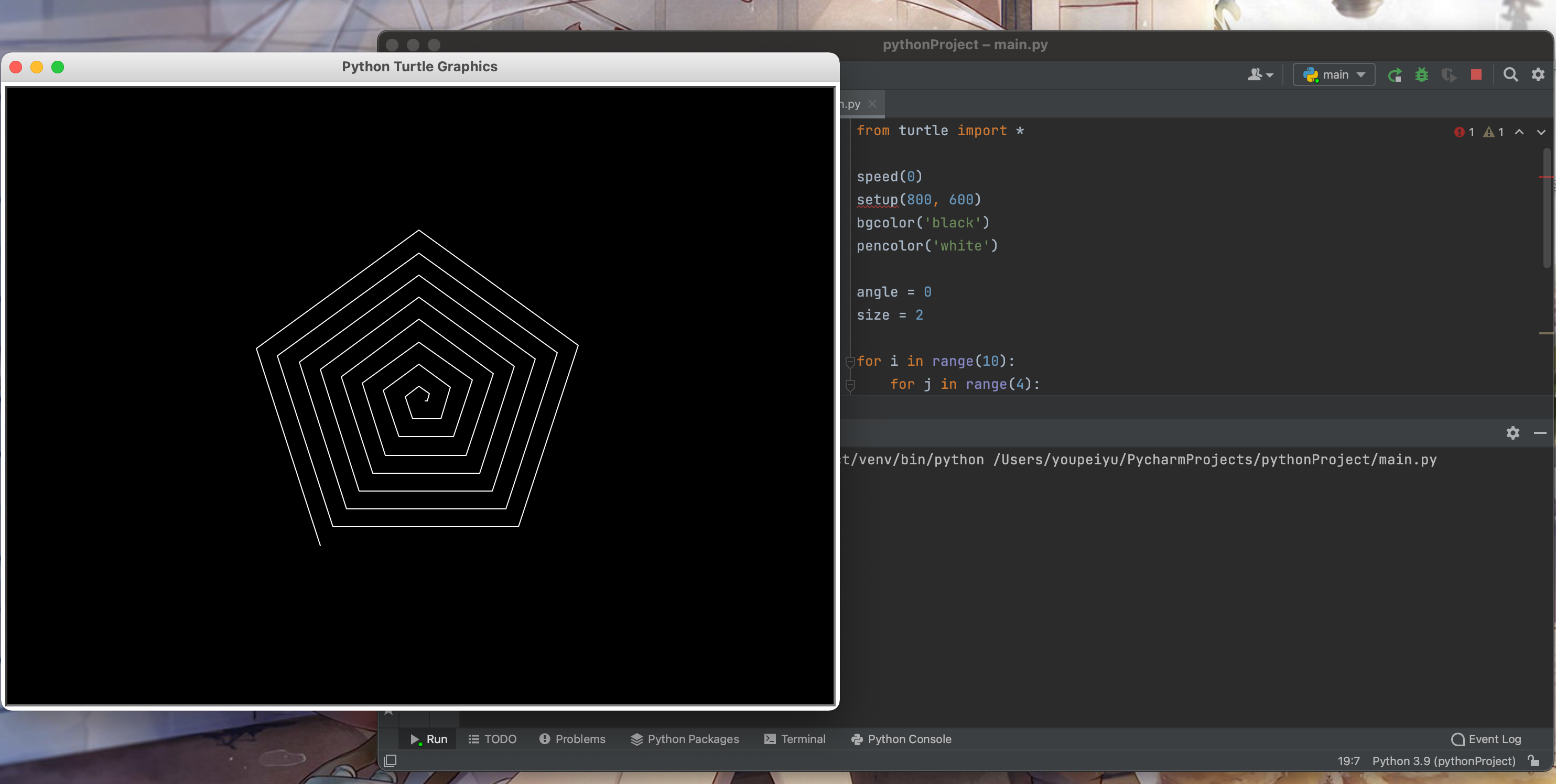1556x784 pixels.
Task: Open Search Everywhere magnifier icon
Action: click(x=1510, y=74)
